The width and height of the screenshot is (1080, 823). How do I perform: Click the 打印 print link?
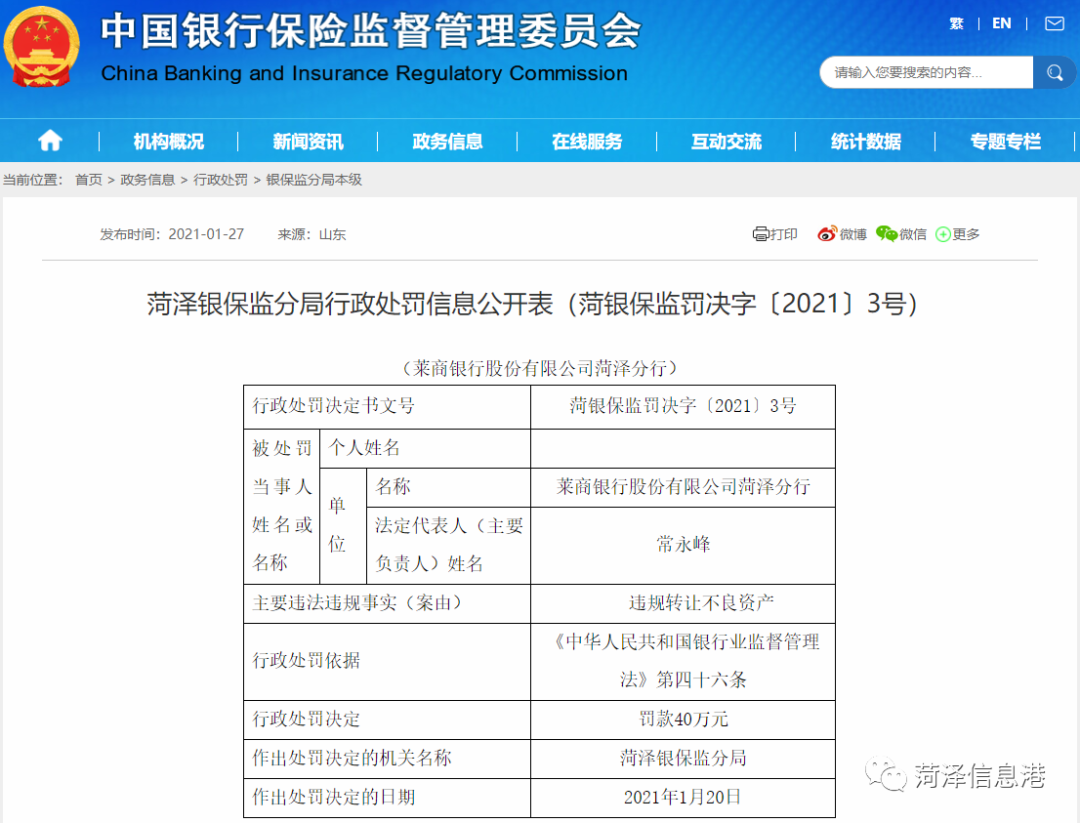pos(784,234)
